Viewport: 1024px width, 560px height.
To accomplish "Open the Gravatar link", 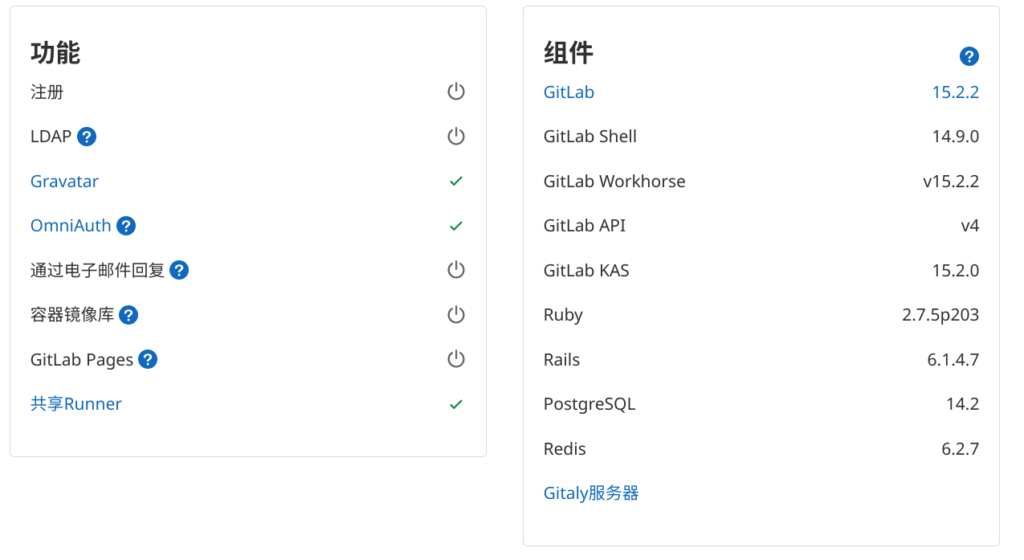I will tap(64, 182).
